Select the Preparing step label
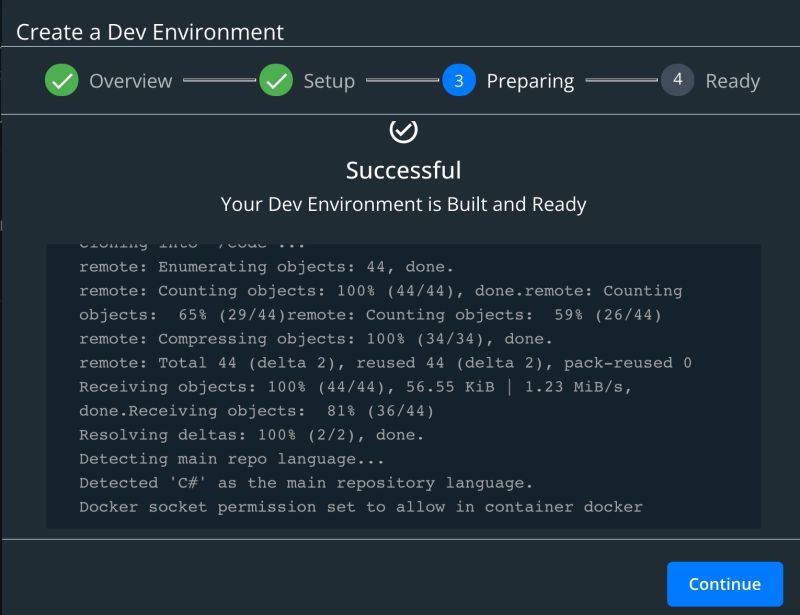 click(531, 81)
